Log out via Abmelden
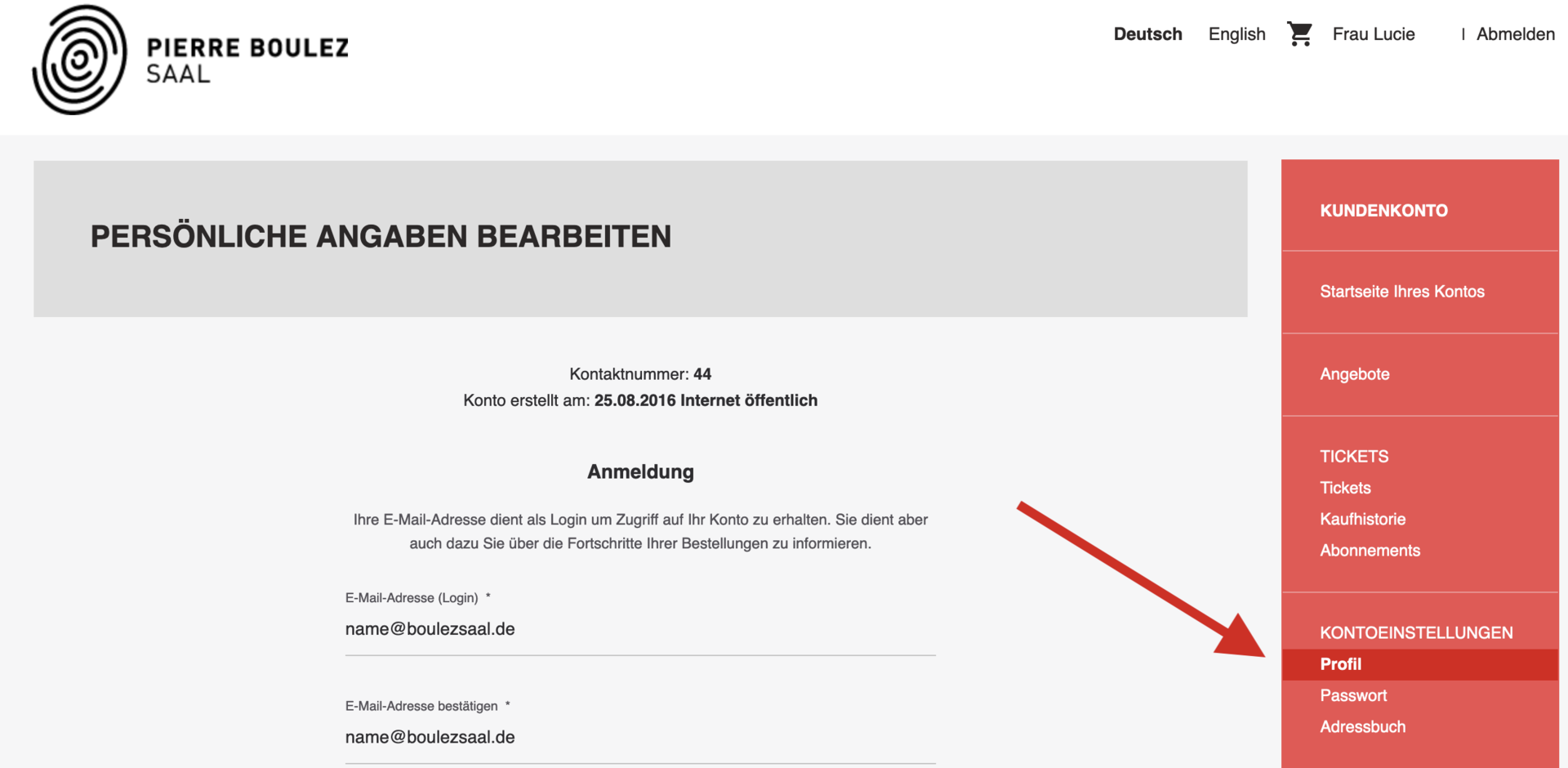Image resolution: width=1568 pixels, height=768 pixels. 1515,34
